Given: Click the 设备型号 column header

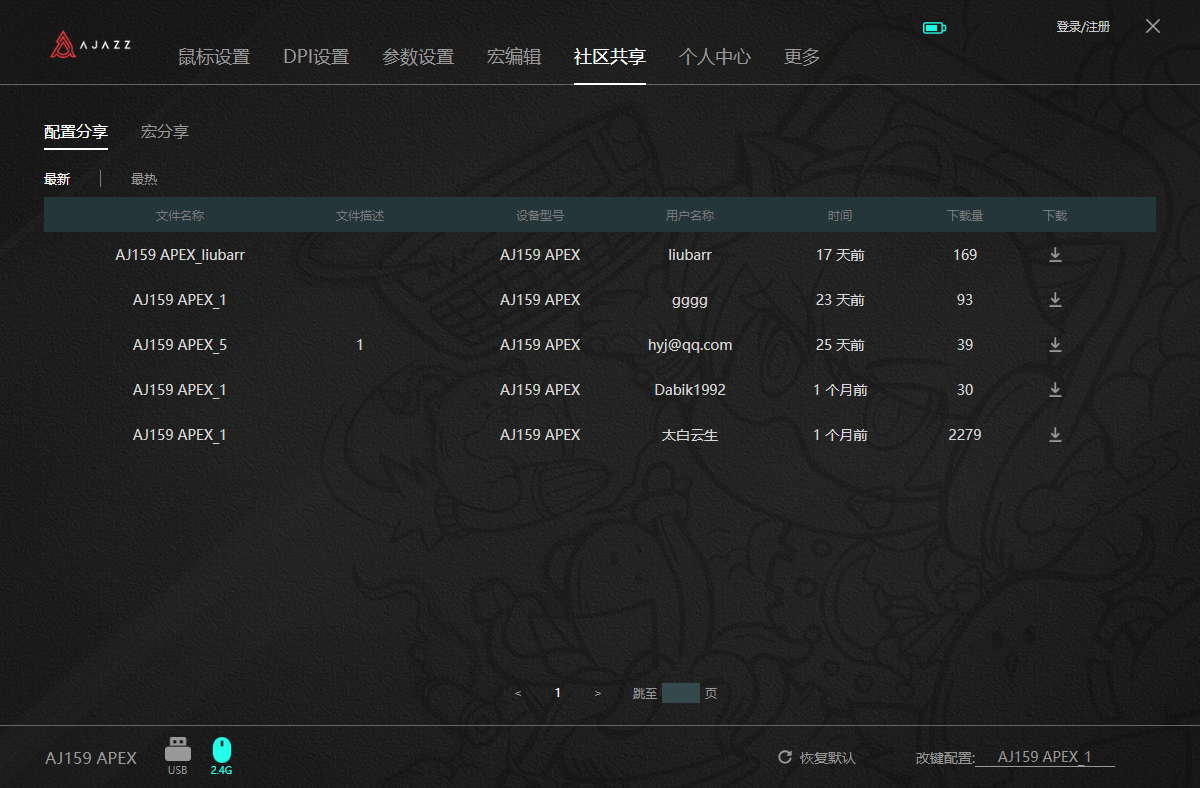Looking at the screenshot, I should point(540,215).
